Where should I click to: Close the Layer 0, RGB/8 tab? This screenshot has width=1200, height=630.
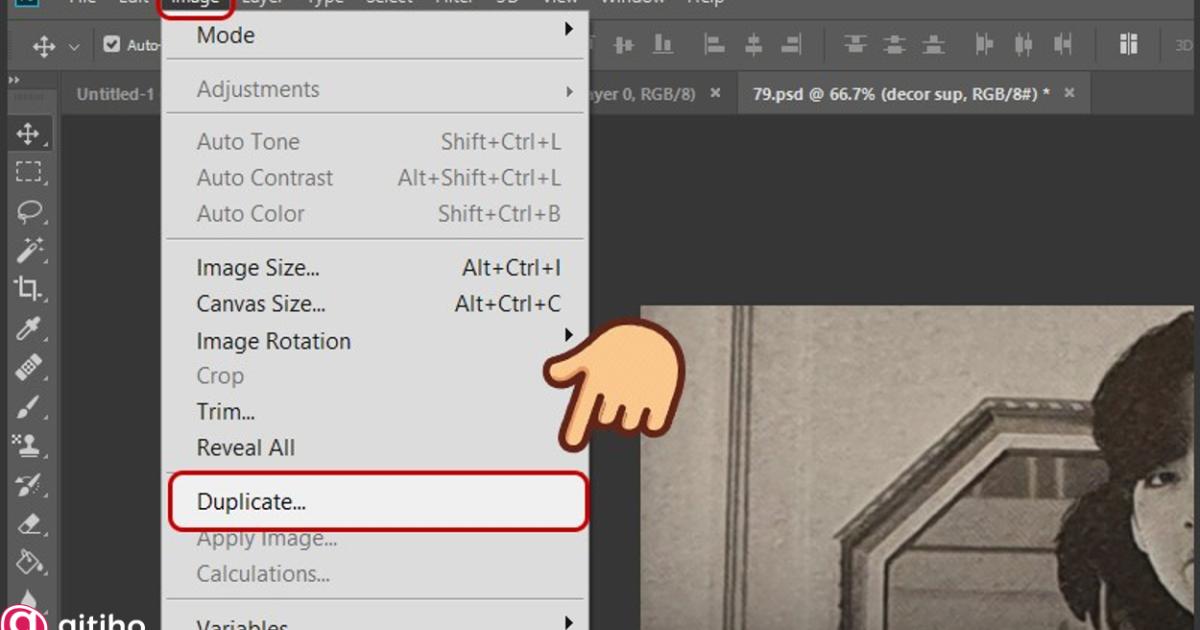tap(715, 93)
